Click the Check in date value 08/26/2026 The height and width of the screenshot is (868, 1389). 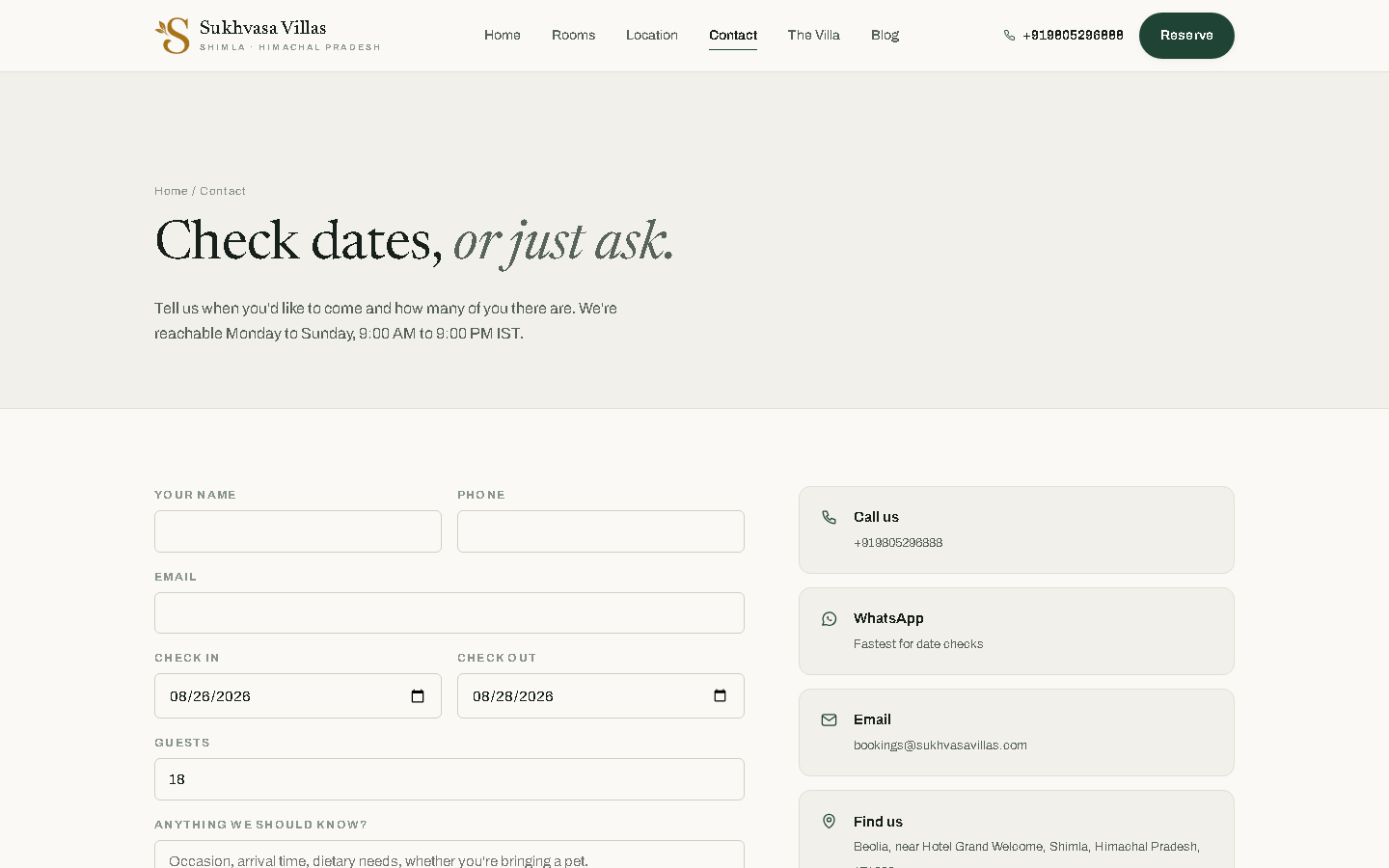[x=210, y=696]
